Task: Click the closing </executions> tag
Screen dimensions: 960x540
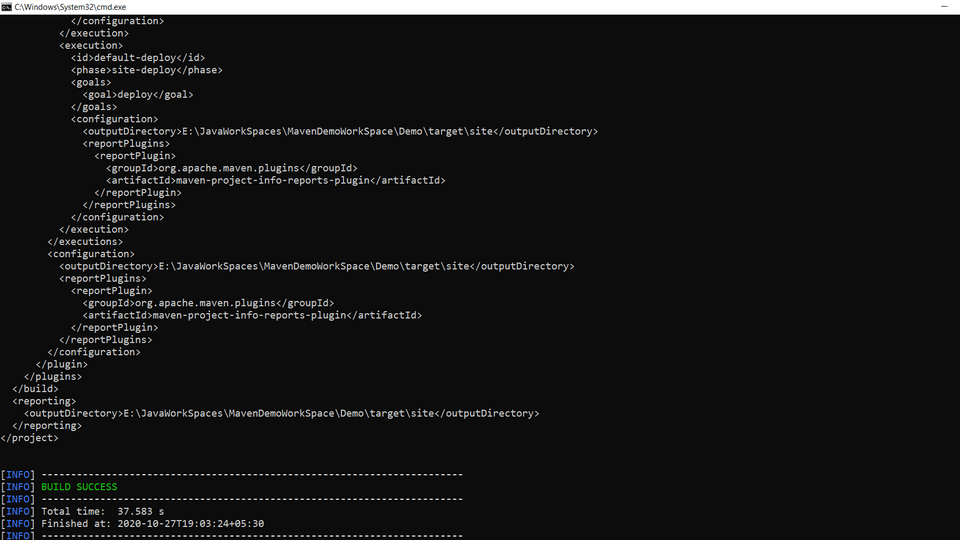Action: (85, 242)
